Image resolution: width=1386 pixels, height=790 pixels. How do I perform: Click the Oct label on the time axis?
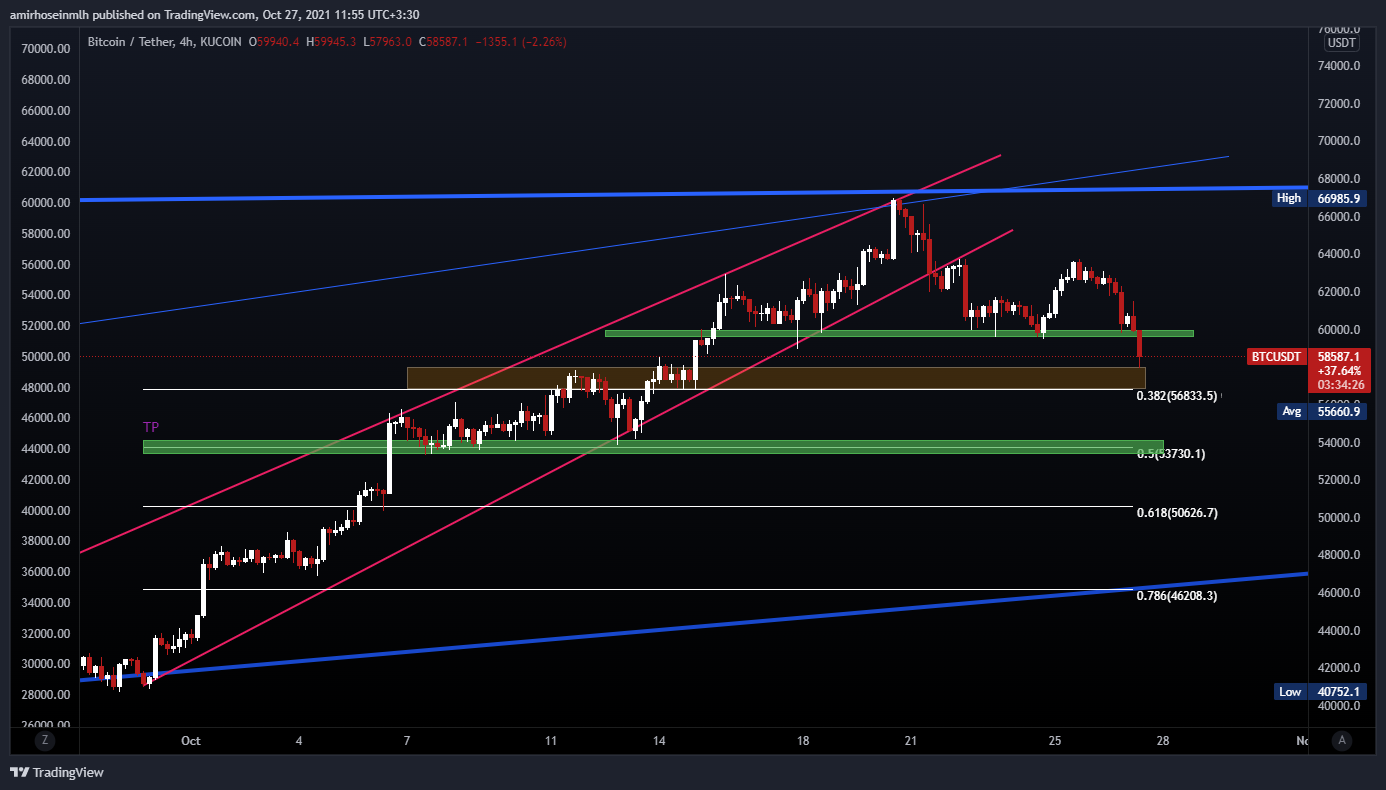pyautogui.click(x=191, y=741)
